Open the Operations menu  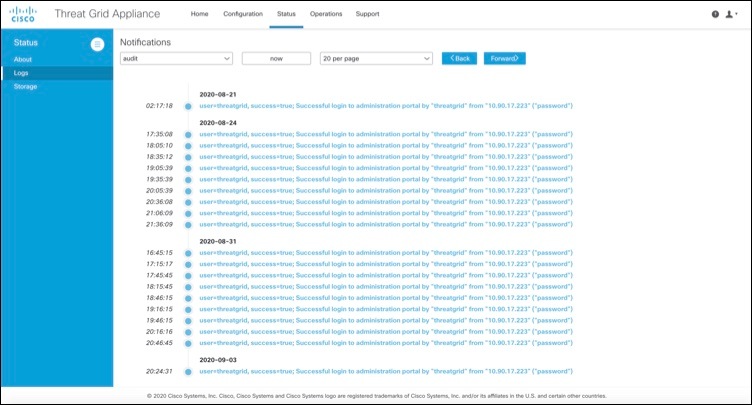coord(326,14)
